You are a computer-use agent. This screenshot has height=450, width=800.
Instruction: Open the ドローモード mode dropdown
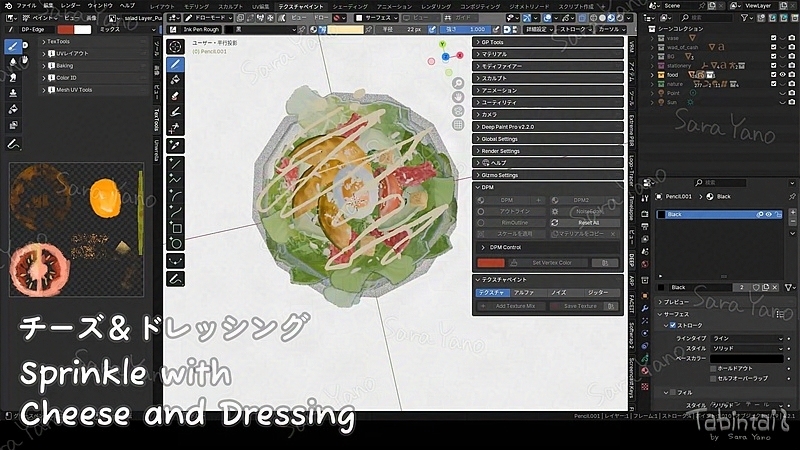pyautogui.click(x=209, y=18)
